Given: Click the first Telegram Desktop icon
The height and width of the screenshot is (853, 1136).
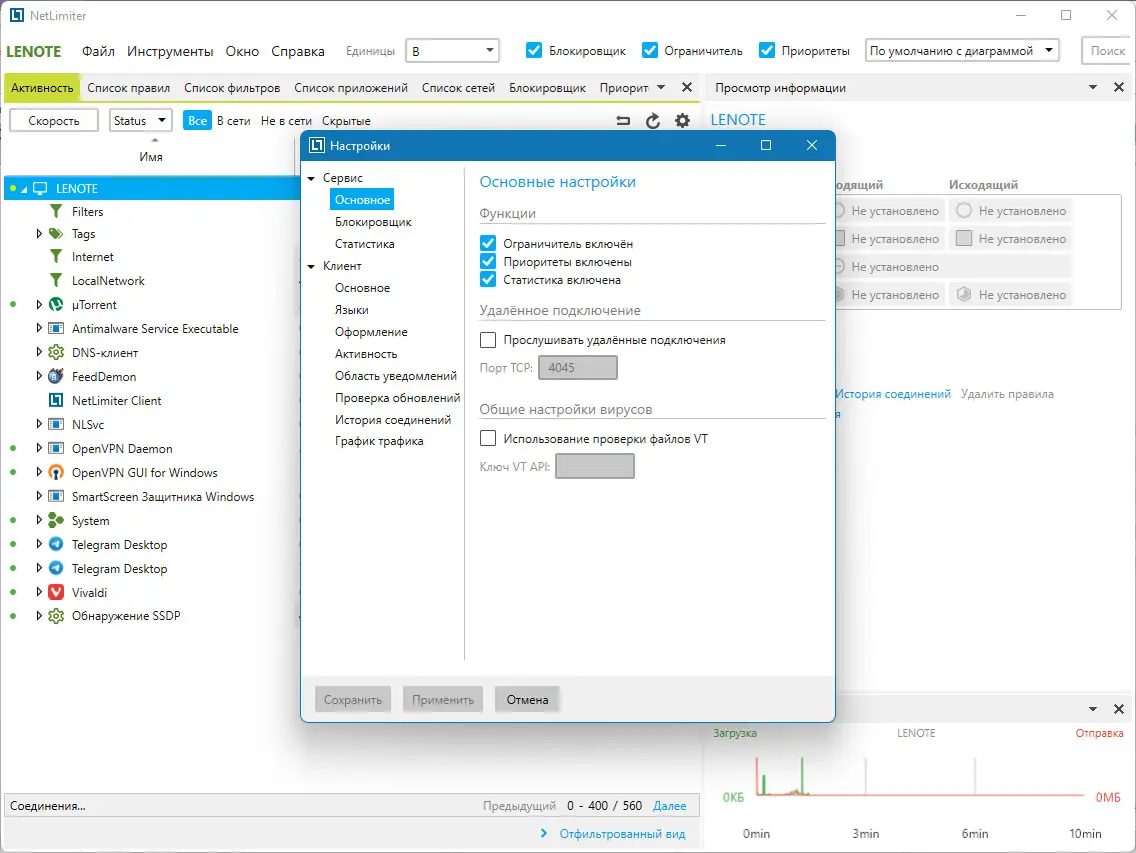Looking at the screenshot, I should [56, 544].
